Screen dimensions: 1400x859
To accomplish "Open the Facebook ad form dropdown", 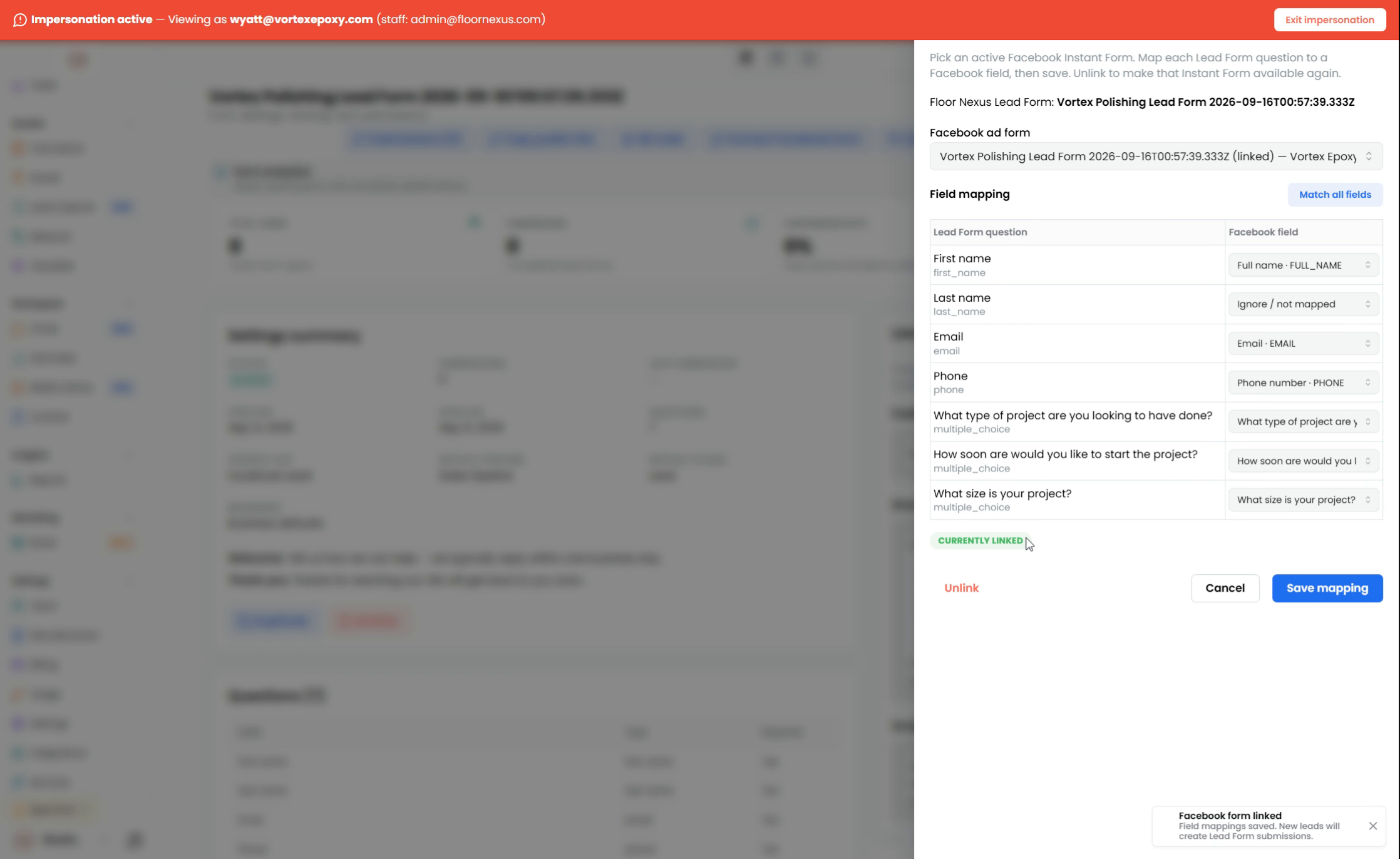I will click(1156, 157).
